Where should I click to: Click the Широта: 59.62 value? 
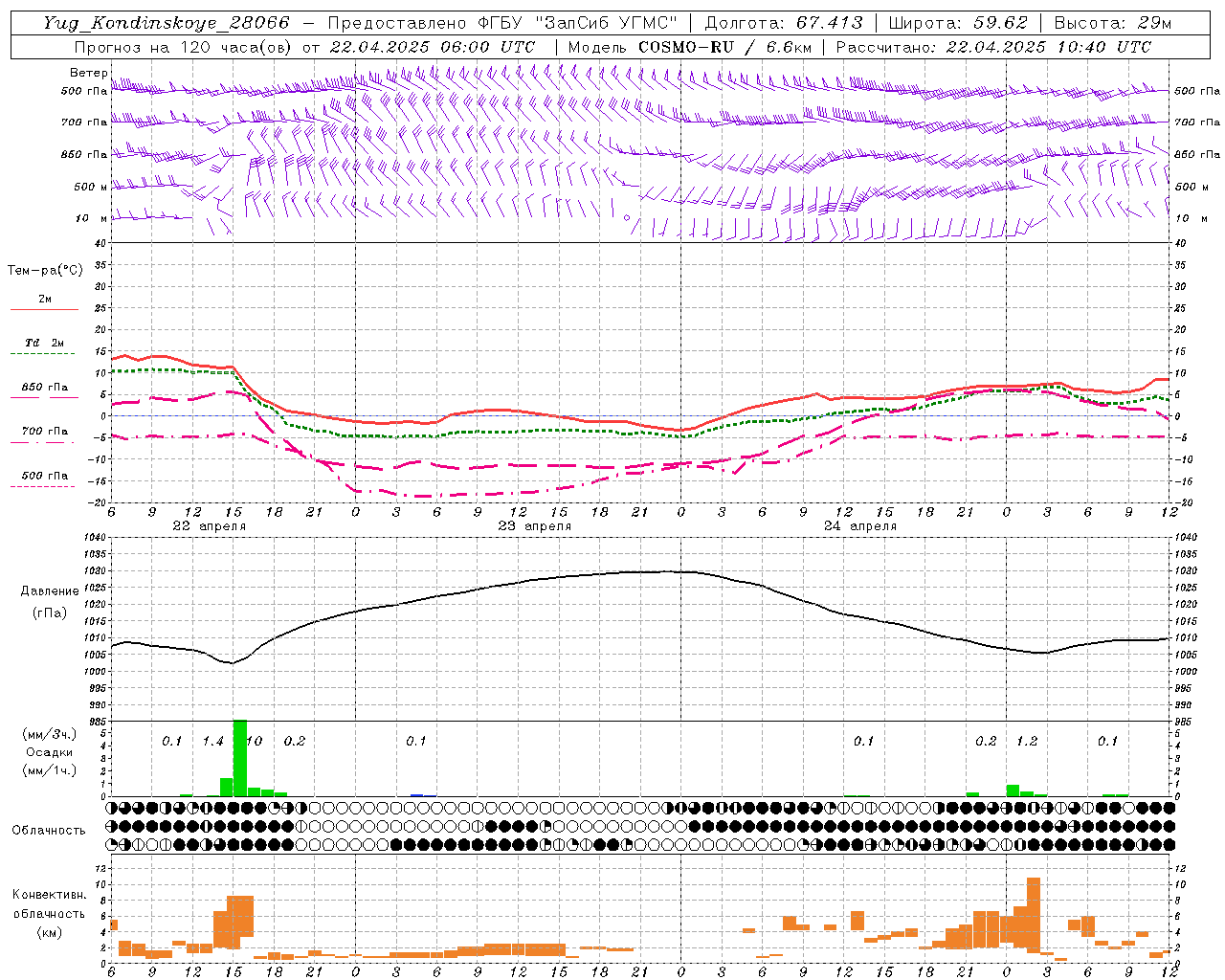[x=958, y=23]
